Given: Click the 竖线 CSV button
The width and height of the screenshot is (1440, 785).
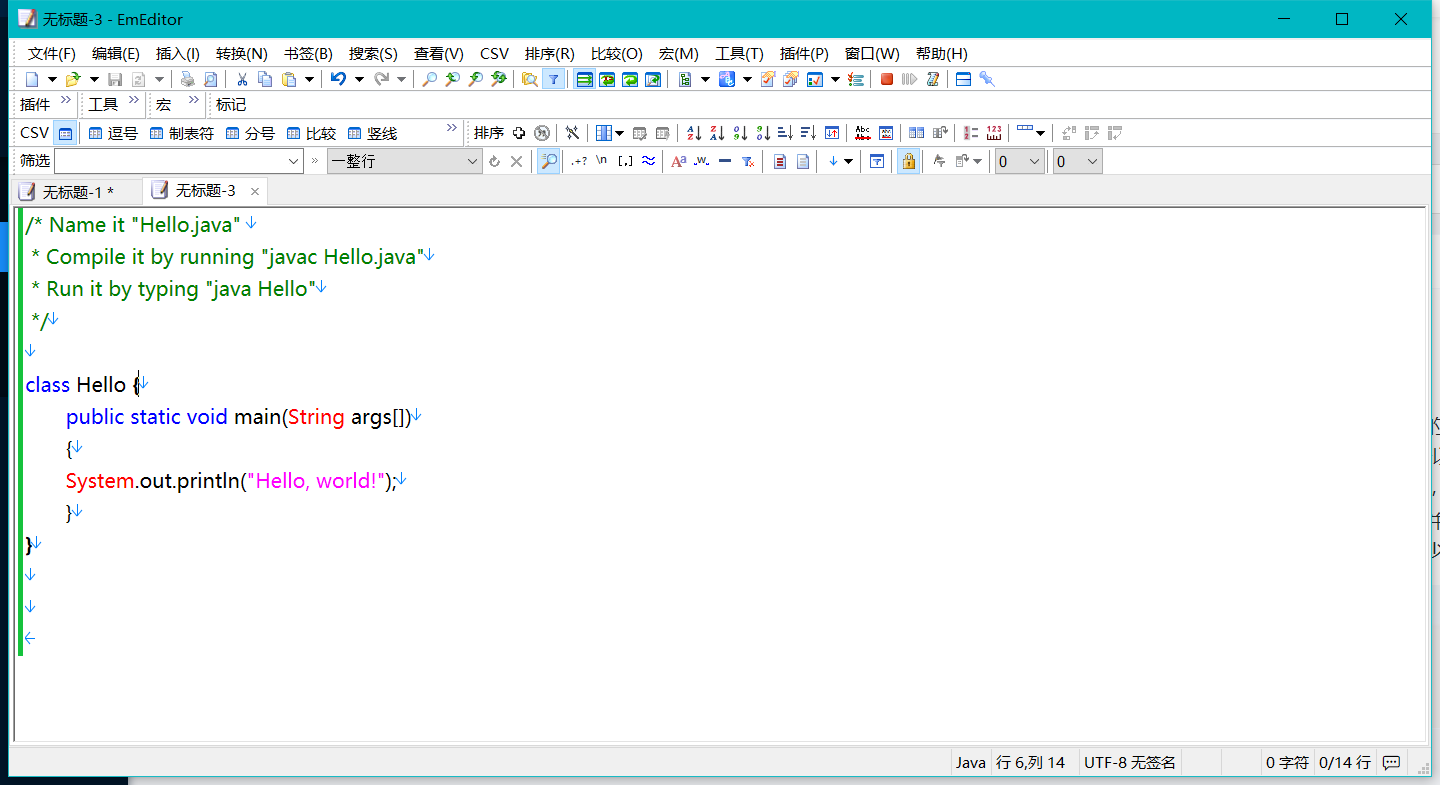Looking at the screenshot, I should [x=372, y=133].
